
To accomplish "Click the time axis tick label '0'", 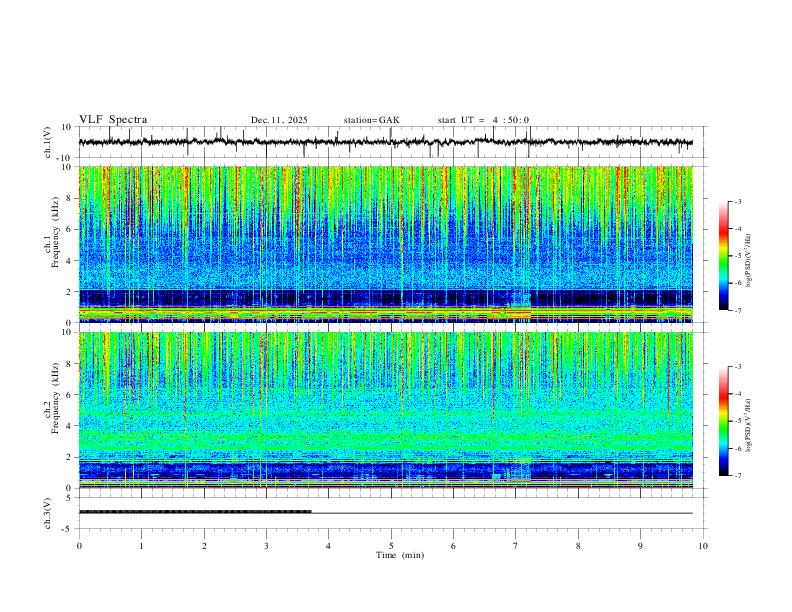I will coord(79,546).
